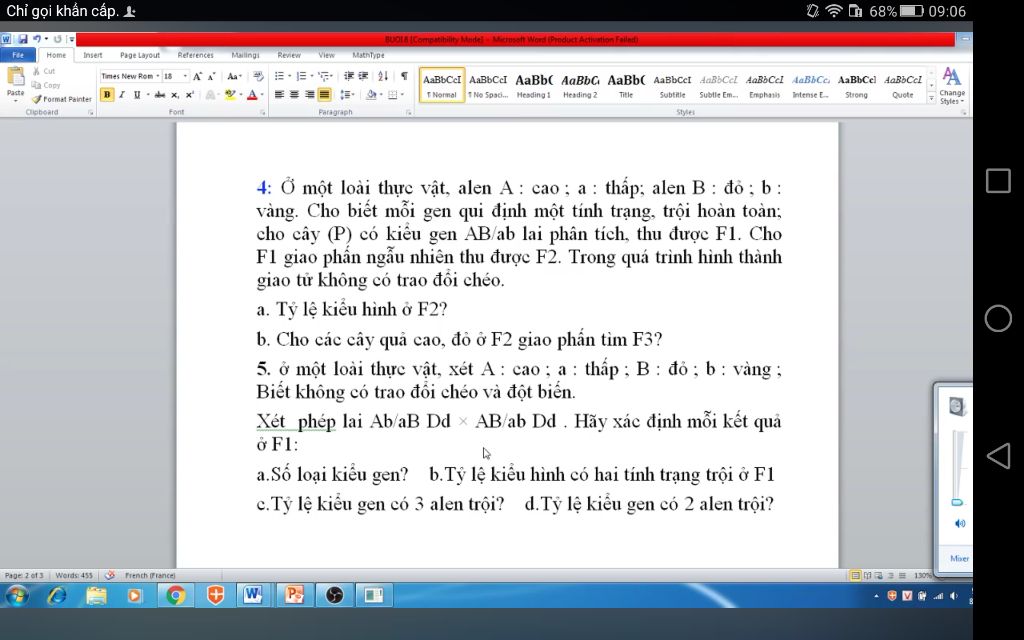
Task: Toggle Italic formatting
Action: pos(121,95)
